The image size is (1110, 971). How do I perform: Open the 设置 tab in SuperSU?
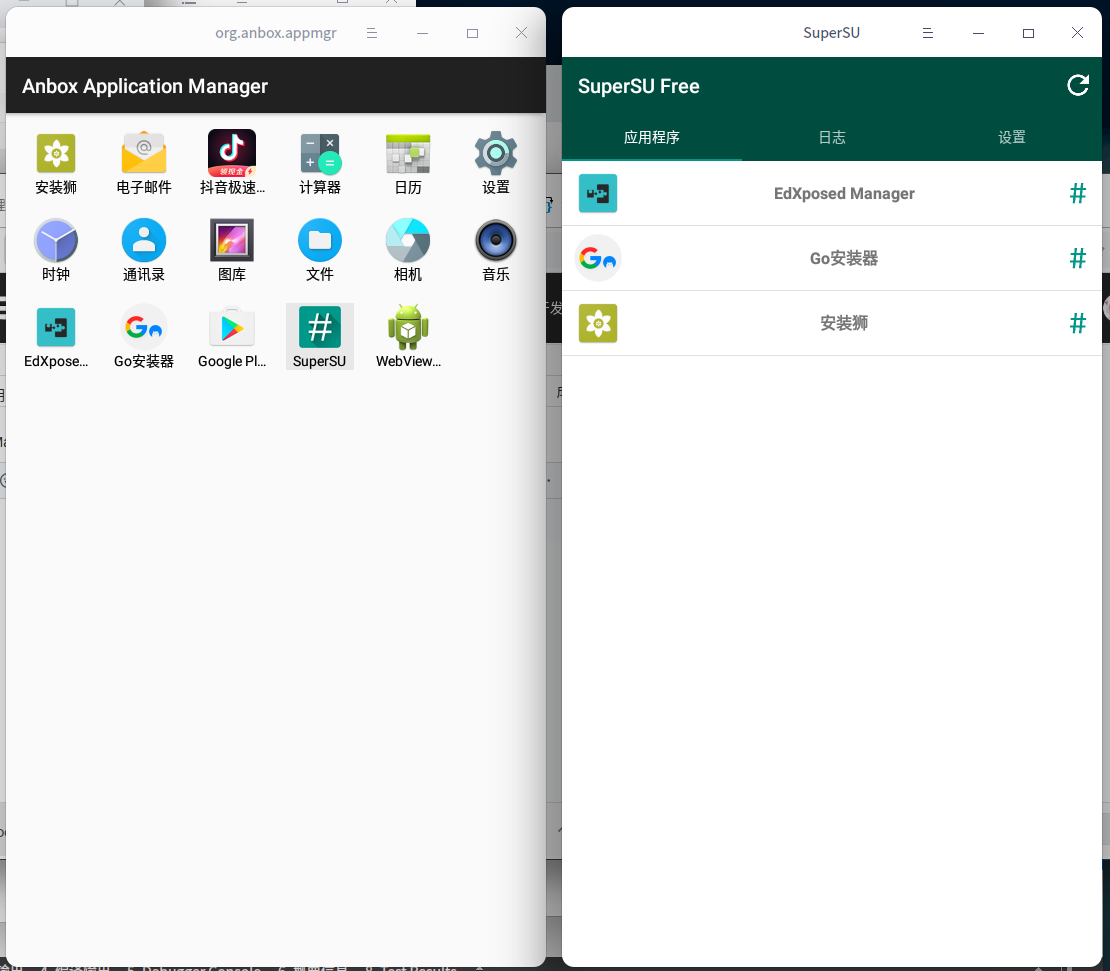(x=1012, y=137)
